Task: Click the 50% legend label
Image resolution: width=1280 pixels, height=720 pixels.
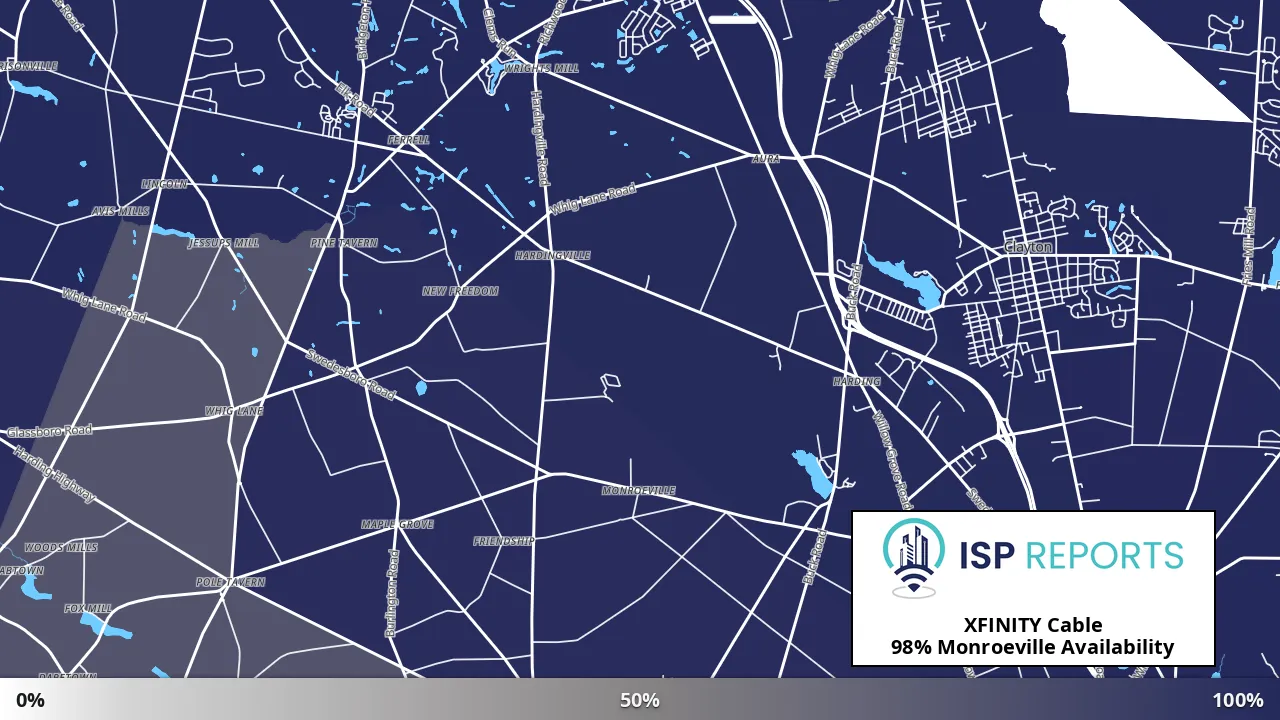Action: [x=640, y=700]
